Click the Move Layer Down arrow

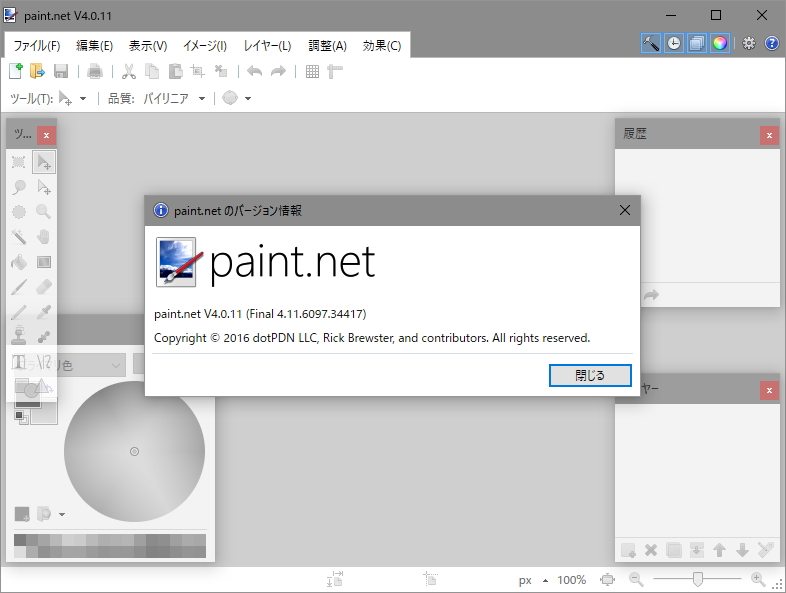pyautogui.click(x=742, y=550)
